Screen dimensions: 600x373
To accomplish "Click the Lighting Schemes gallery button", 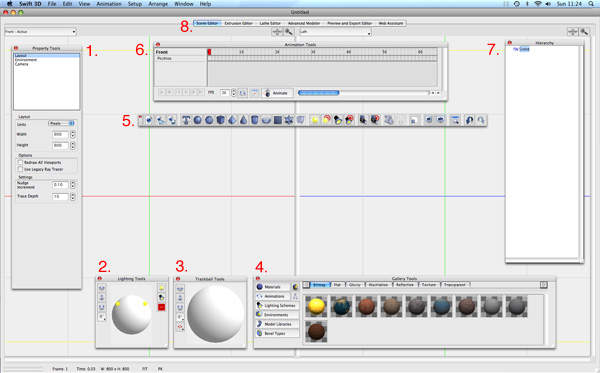I will tap(277, 305).
